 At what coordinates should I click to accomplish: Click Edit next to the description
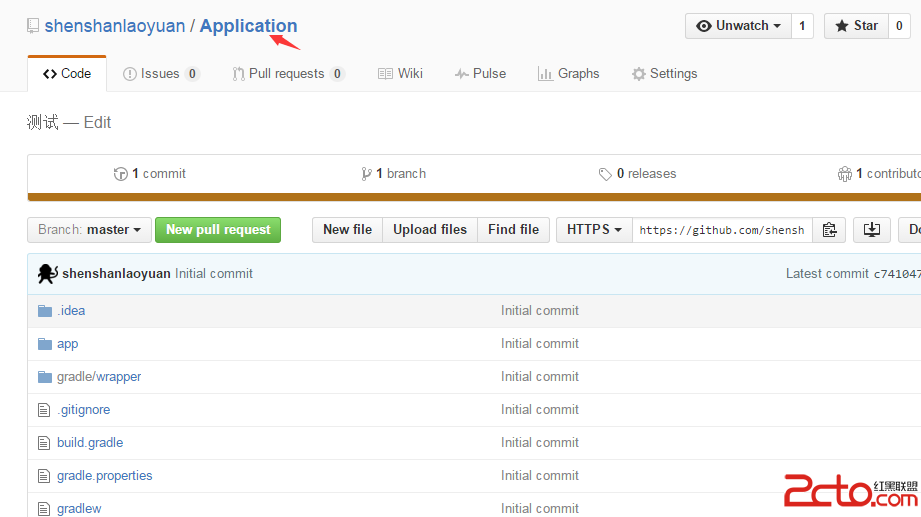coord(97,122)
